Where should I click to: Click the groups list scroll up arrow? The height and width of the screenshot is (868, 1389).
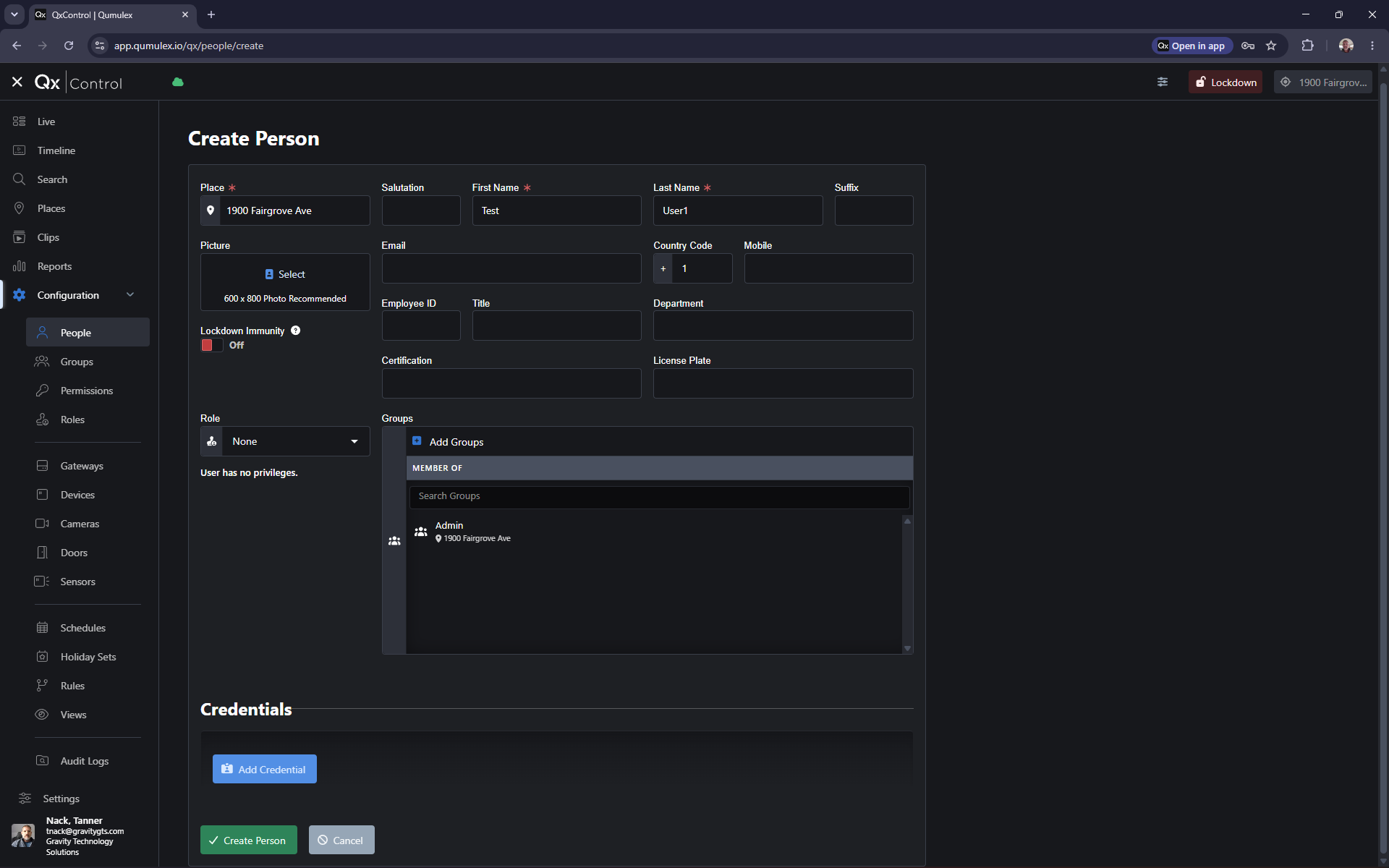(907, 521)
